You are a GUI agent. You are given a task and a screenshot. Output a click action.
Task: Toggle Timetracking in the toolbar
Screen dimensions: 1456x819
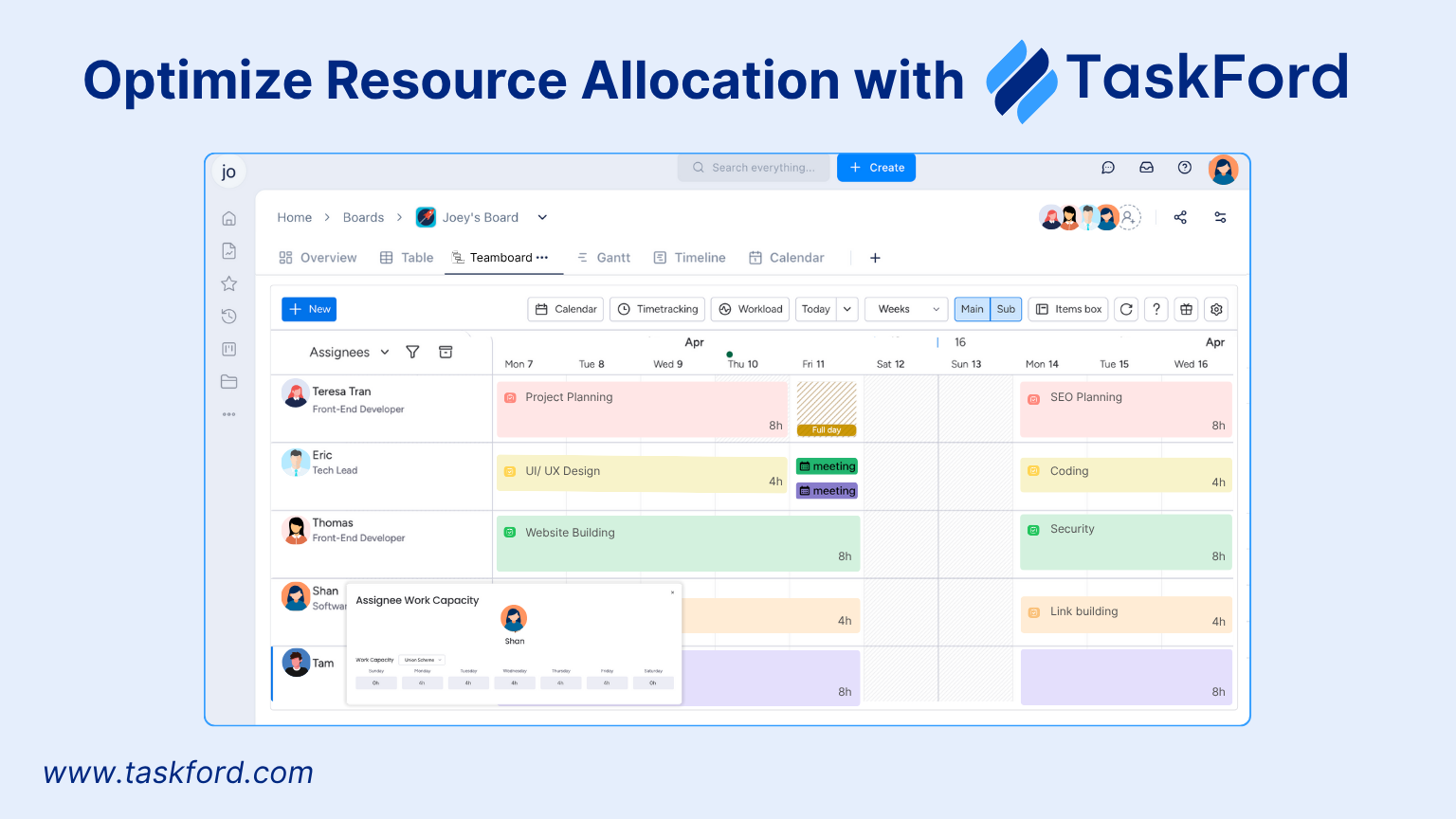click(x=658, y=309)
